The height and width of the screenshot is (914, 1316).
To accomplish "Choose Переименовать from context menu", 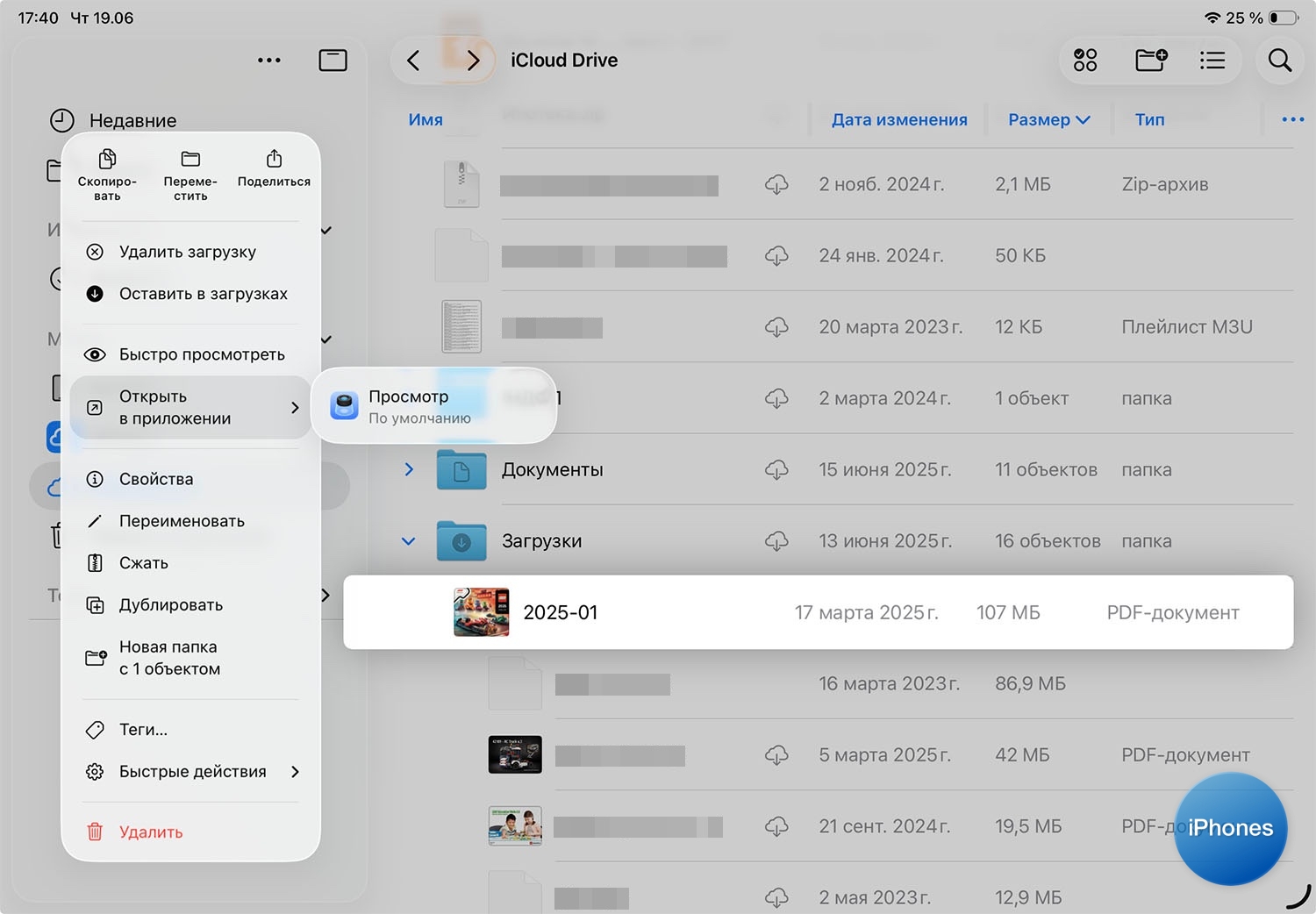I will (182, 521).
